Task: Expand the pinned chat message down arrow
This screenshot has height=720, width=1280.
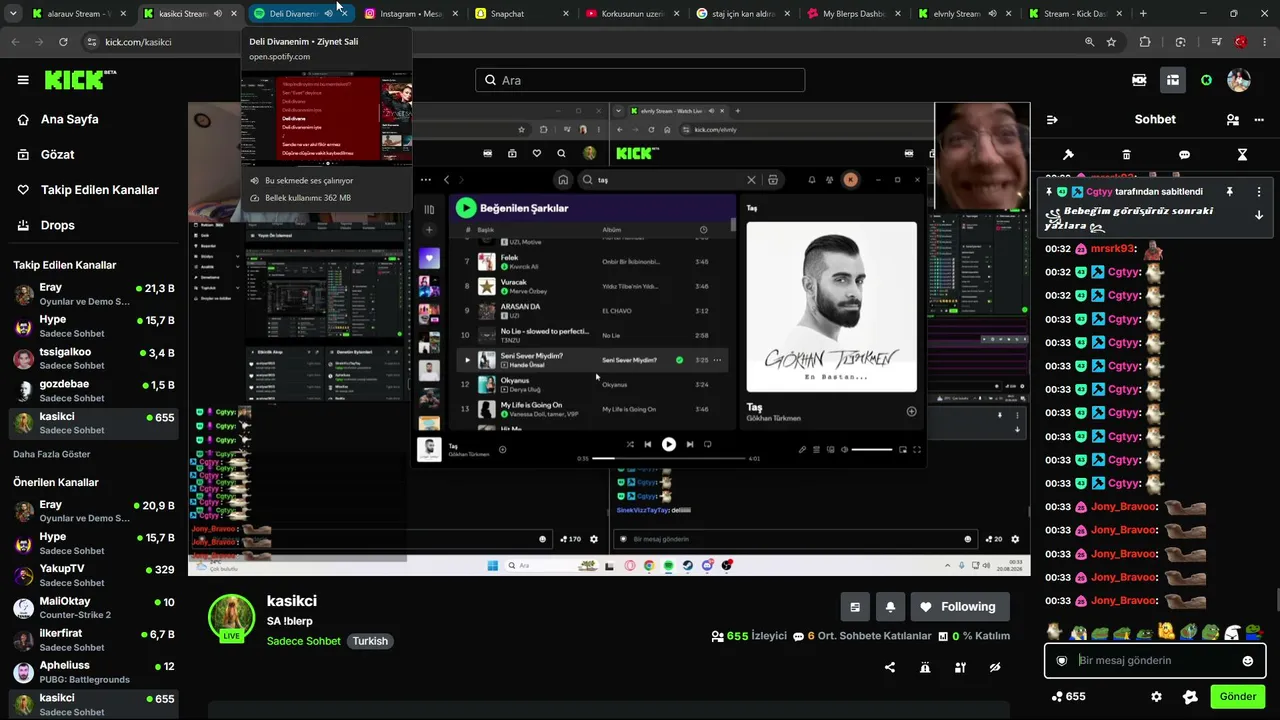Action: click(1259, 215)
